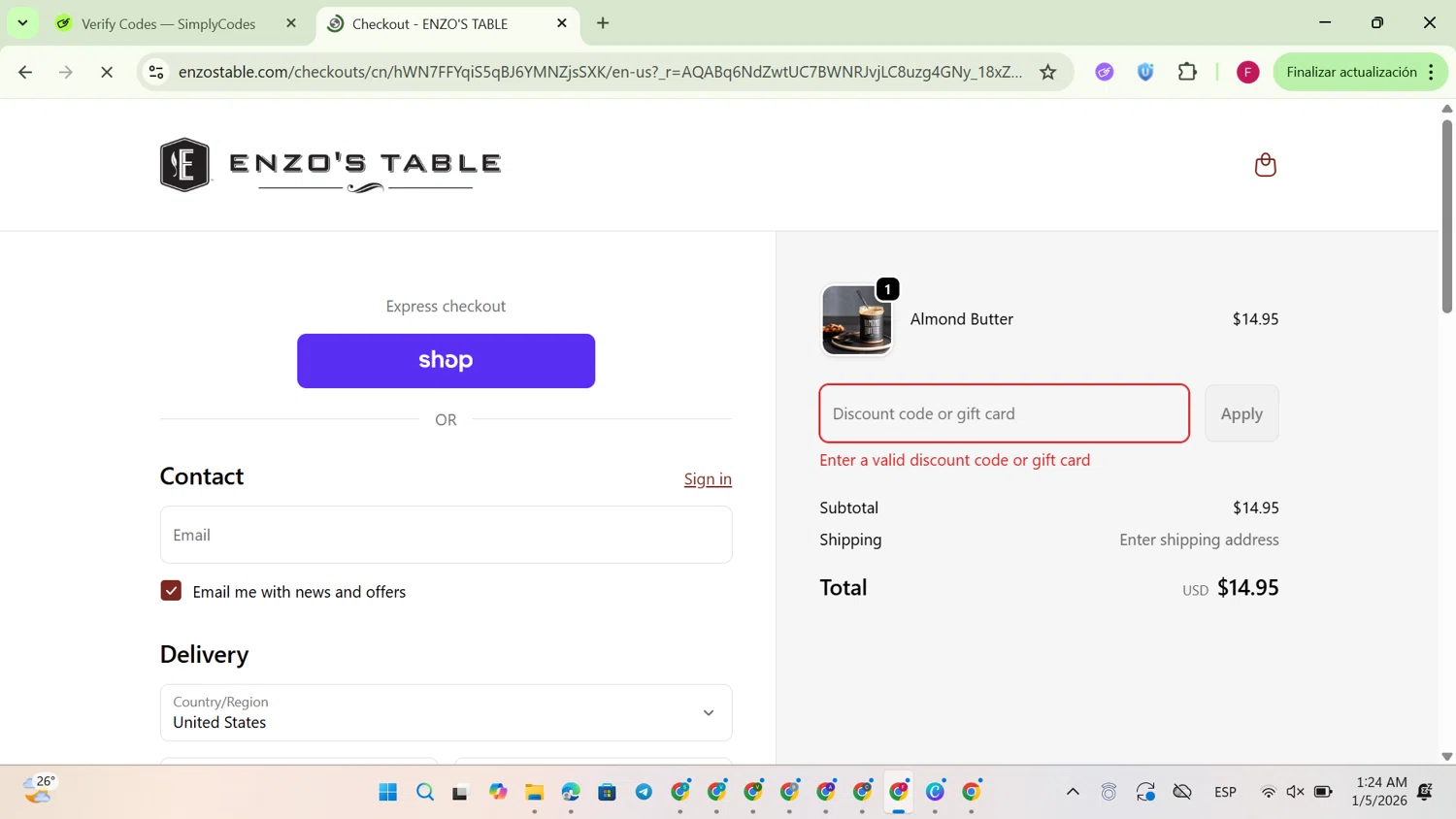Click the Enzo's Table logo

[x=330, y=165]
